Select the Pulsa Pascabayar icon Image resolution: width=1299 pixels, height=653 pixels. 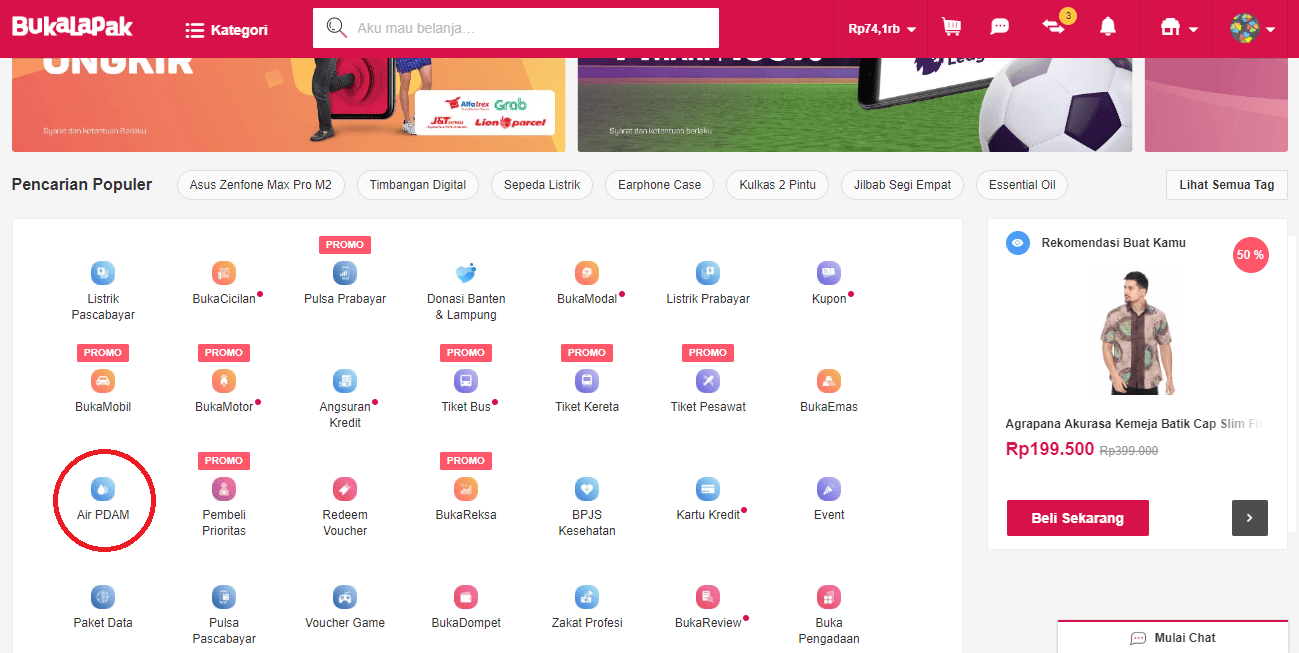coord(224,597)
